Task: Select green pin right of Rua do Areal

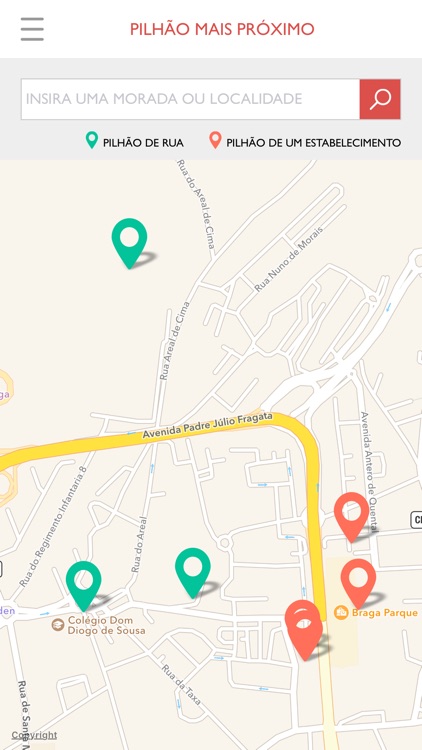Action: point(193,573)
